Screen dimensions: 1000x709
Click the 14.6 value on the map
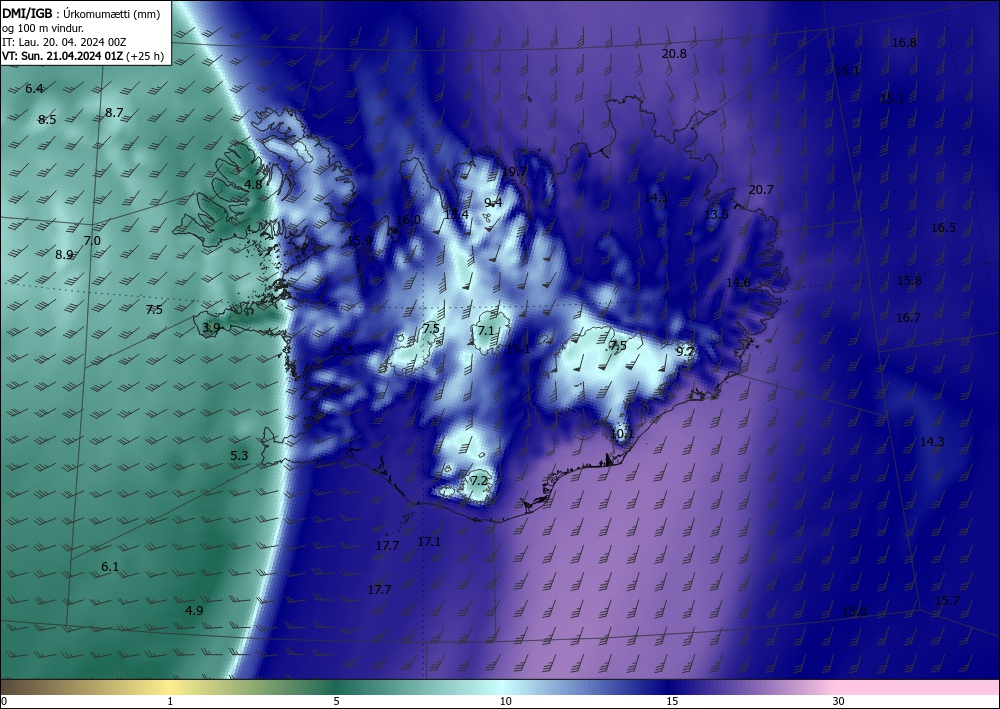[739, 282]
